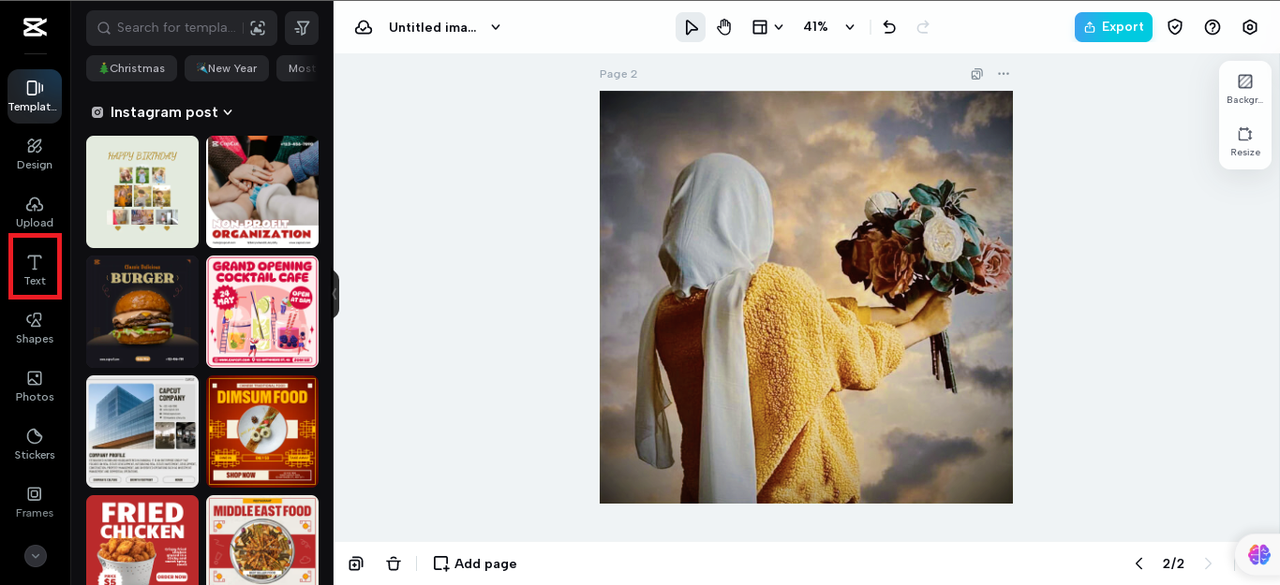1280x585 pixels.
Task: Choose the Dimsum Food template
Action: click(262, 431)
